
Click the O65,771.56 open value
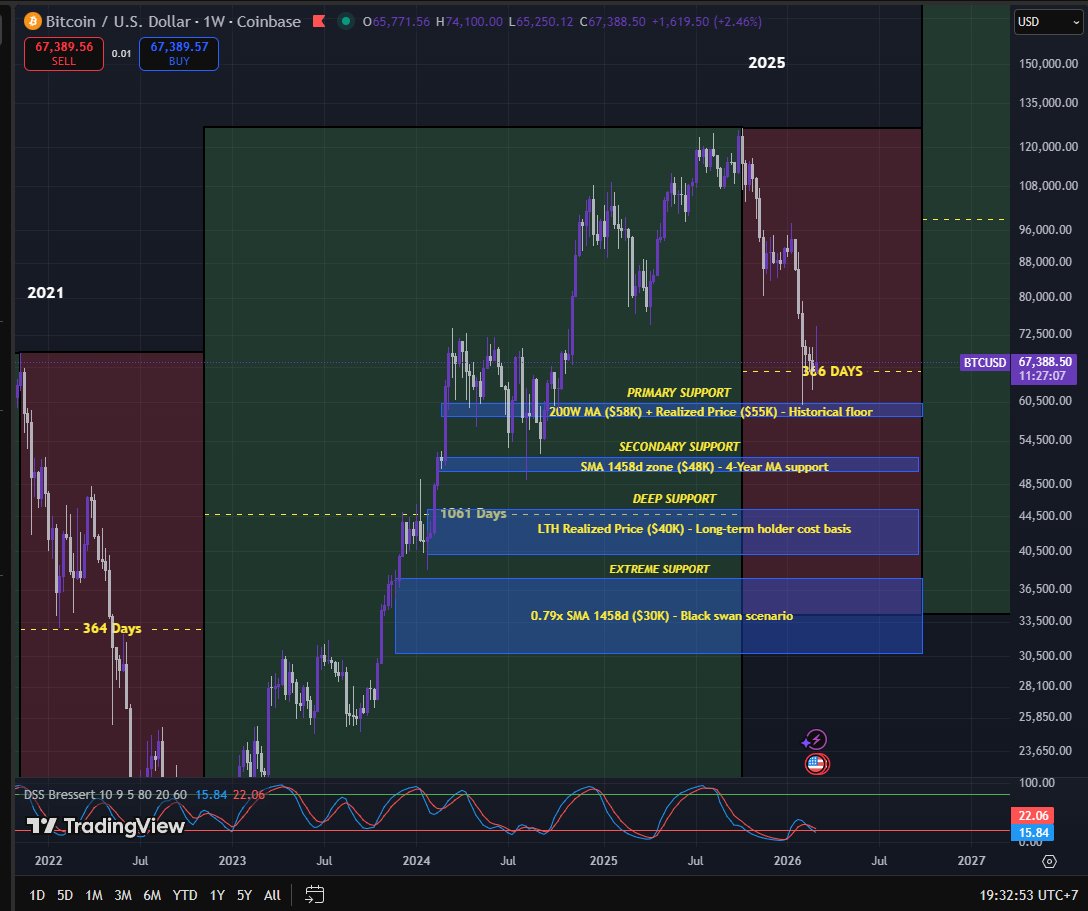pos(396,22)
